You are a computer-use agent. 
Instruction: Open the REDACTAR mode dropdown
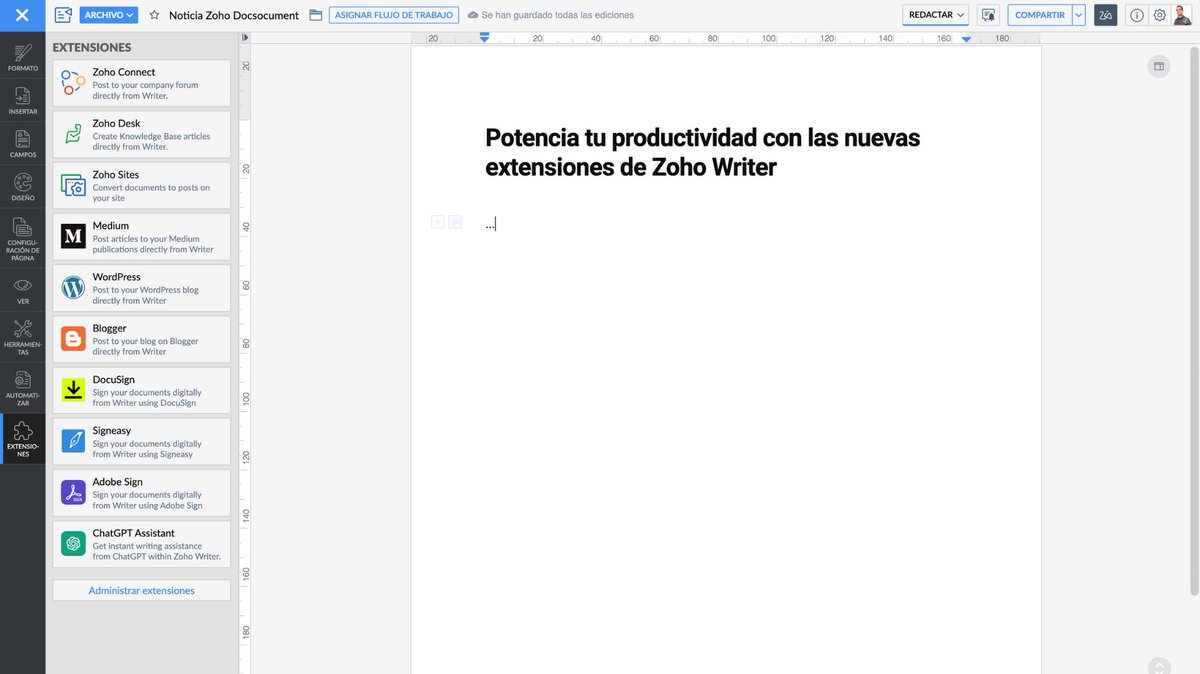coord(936,15)
